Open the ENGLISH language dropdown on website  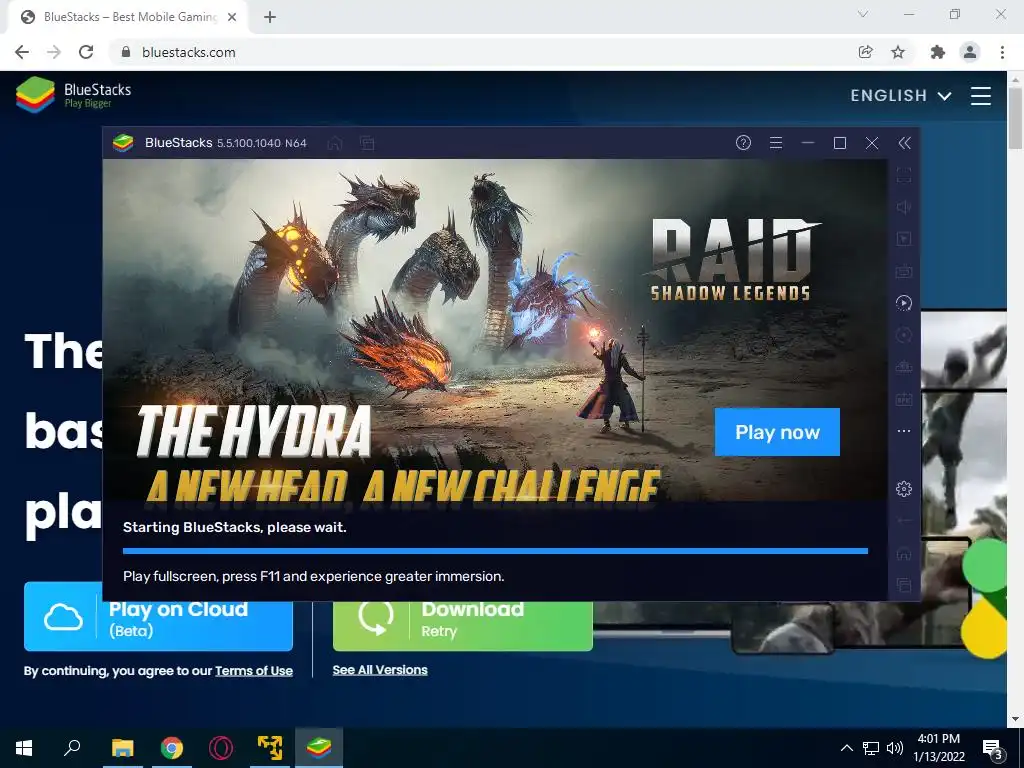[900, 95]
